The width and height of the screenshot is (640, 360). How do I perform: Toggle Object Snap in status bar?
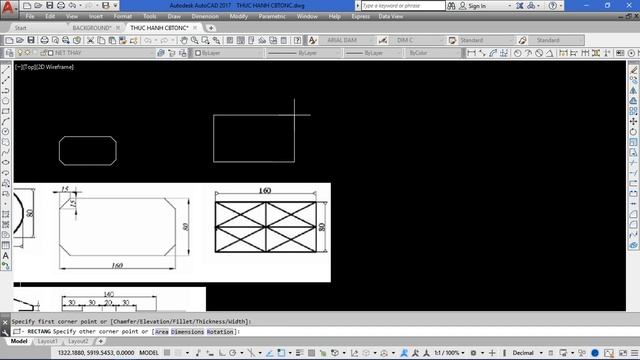pos(282,353)
